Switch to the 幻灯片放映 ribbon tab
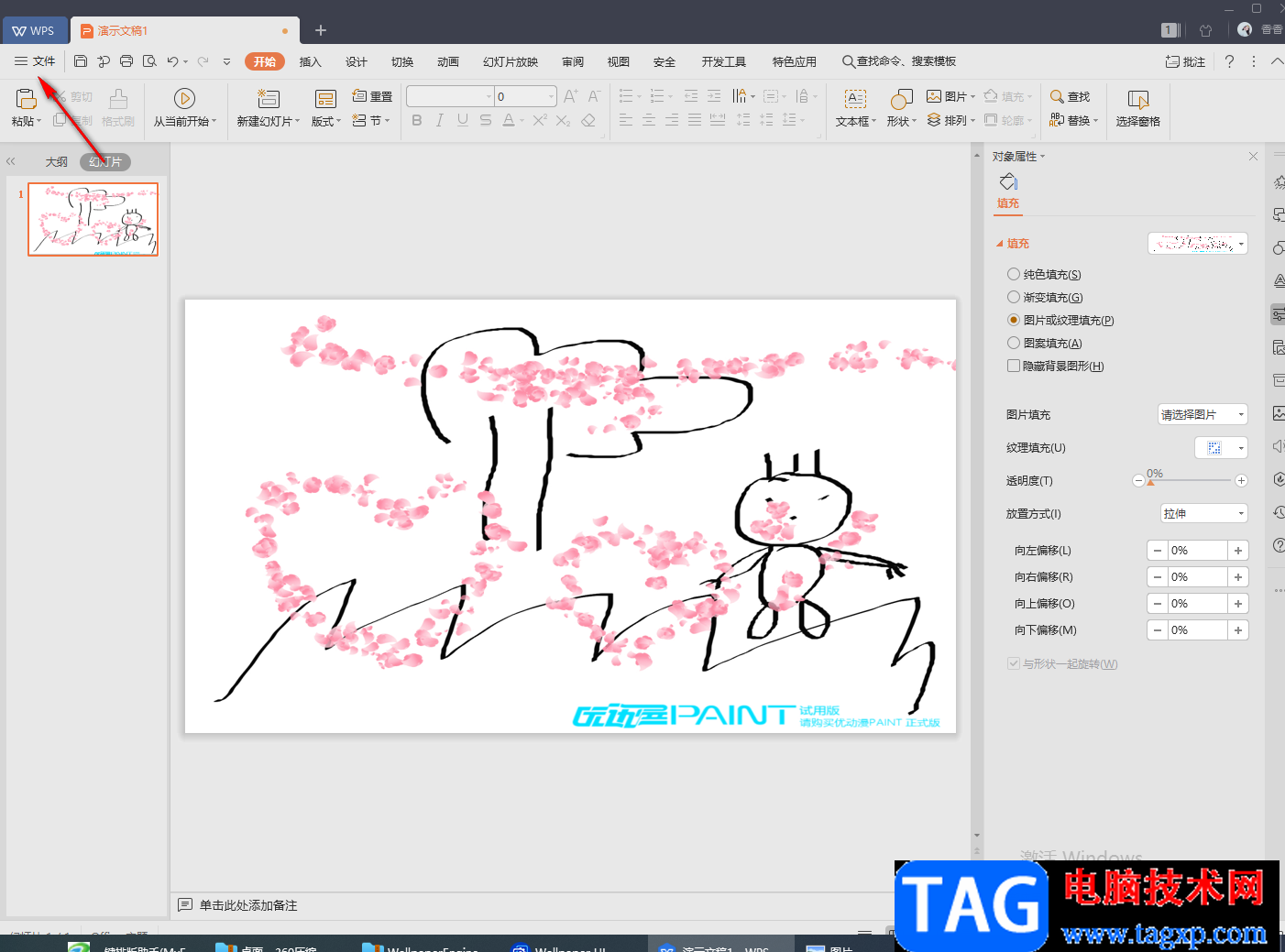1285x952 pixels. (511, 61)
